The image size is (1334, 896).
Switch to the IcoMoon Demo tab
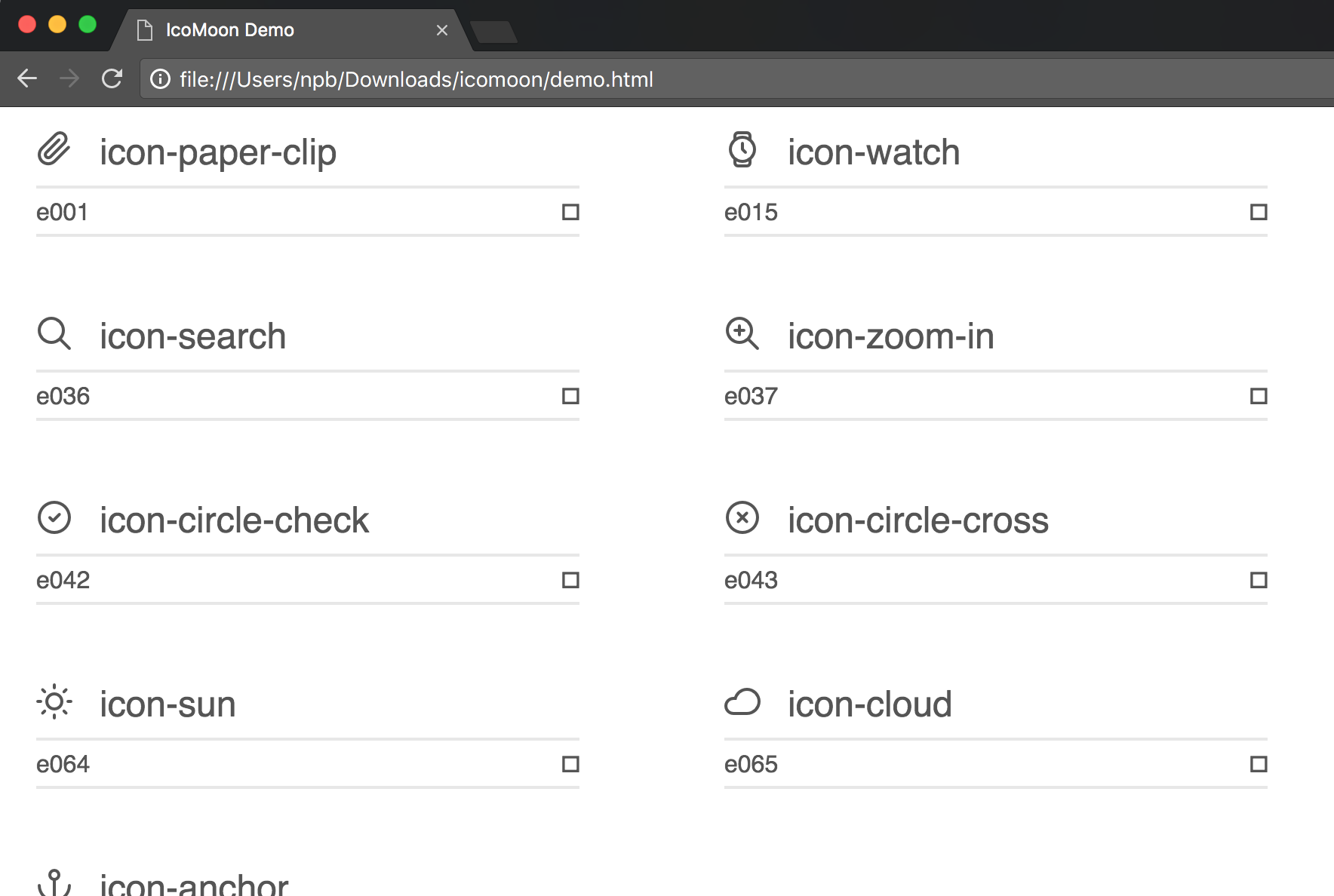[x=229, y=29]
